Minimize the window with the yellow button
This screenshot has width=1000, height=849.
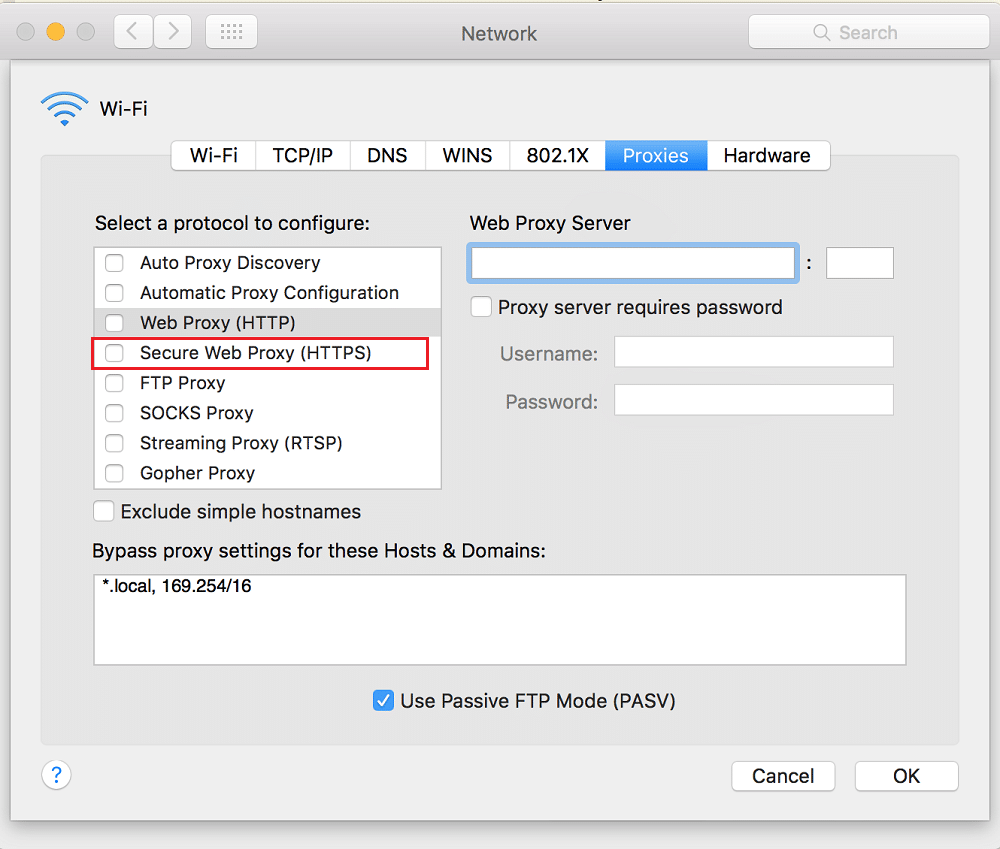[x=55, y=31]
